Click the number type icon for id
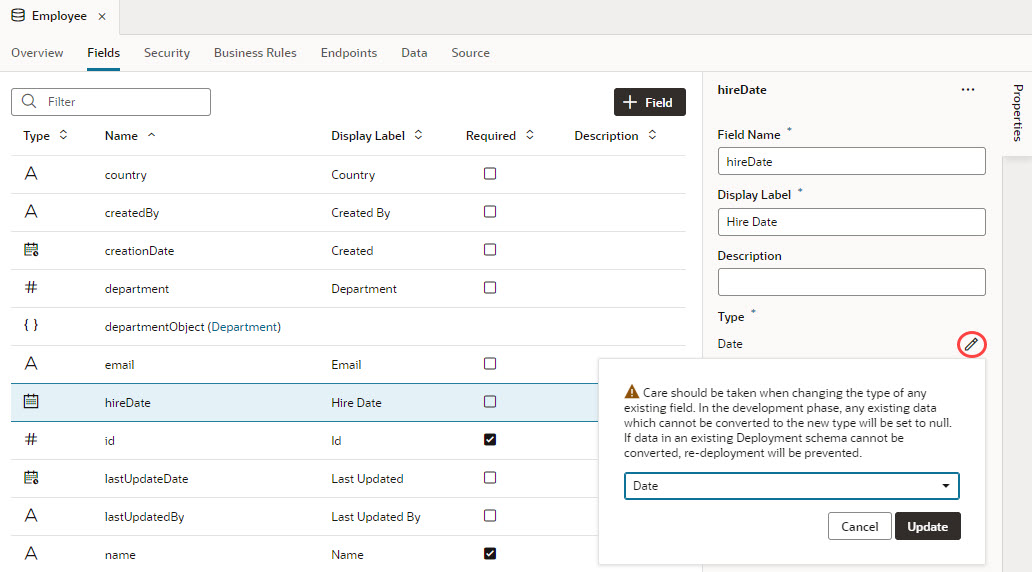Viewport: 1032px width, 572px height. pyautogui.click(x=31, y=440)
